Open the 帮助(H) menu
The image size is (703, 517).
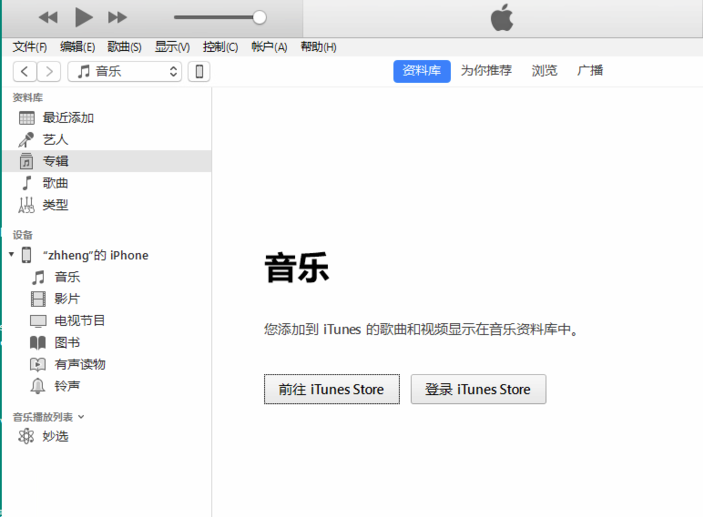(x=318, y=47)
